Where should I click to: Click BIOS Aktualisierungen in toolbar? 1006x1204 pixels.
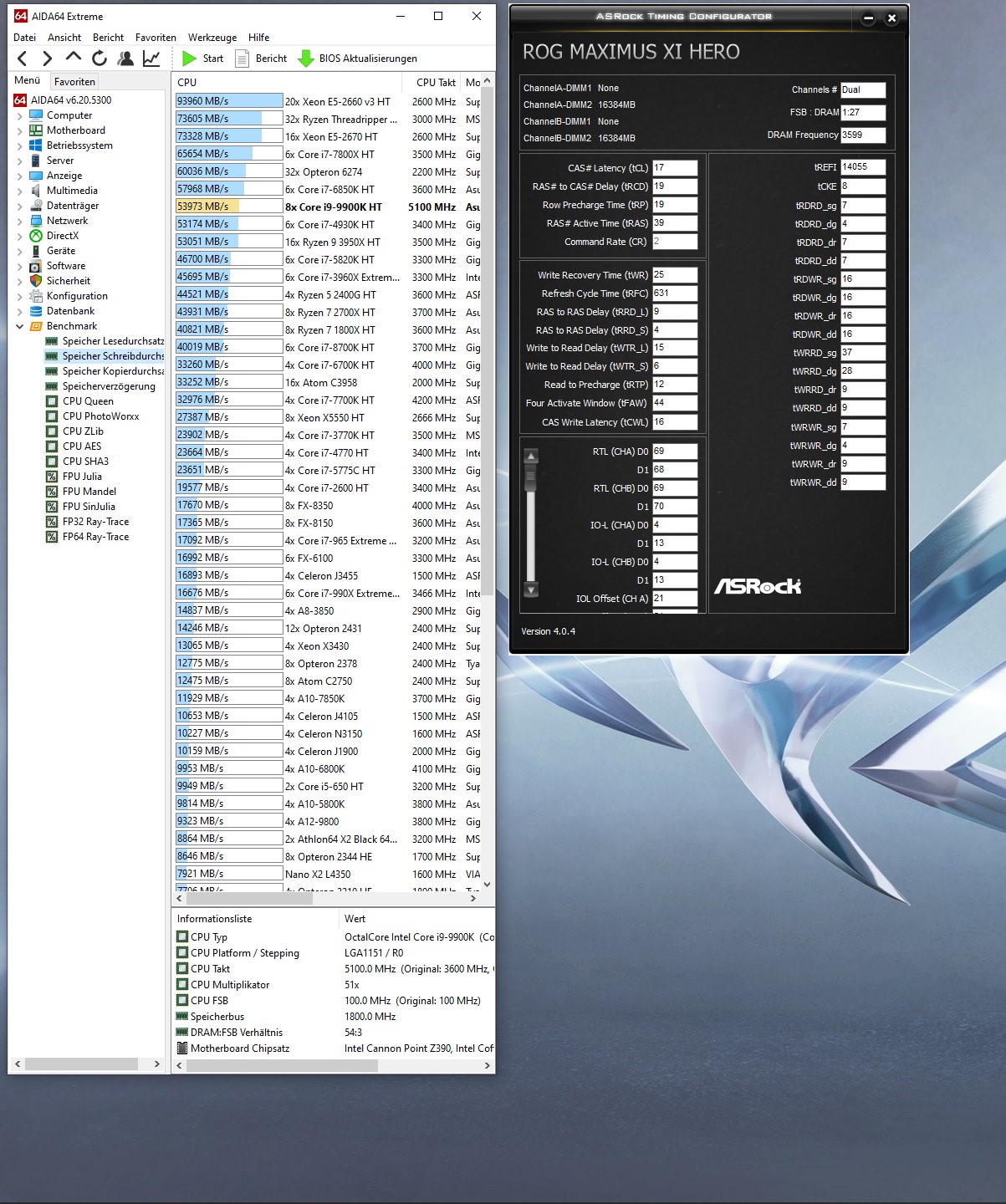point(358,59)
